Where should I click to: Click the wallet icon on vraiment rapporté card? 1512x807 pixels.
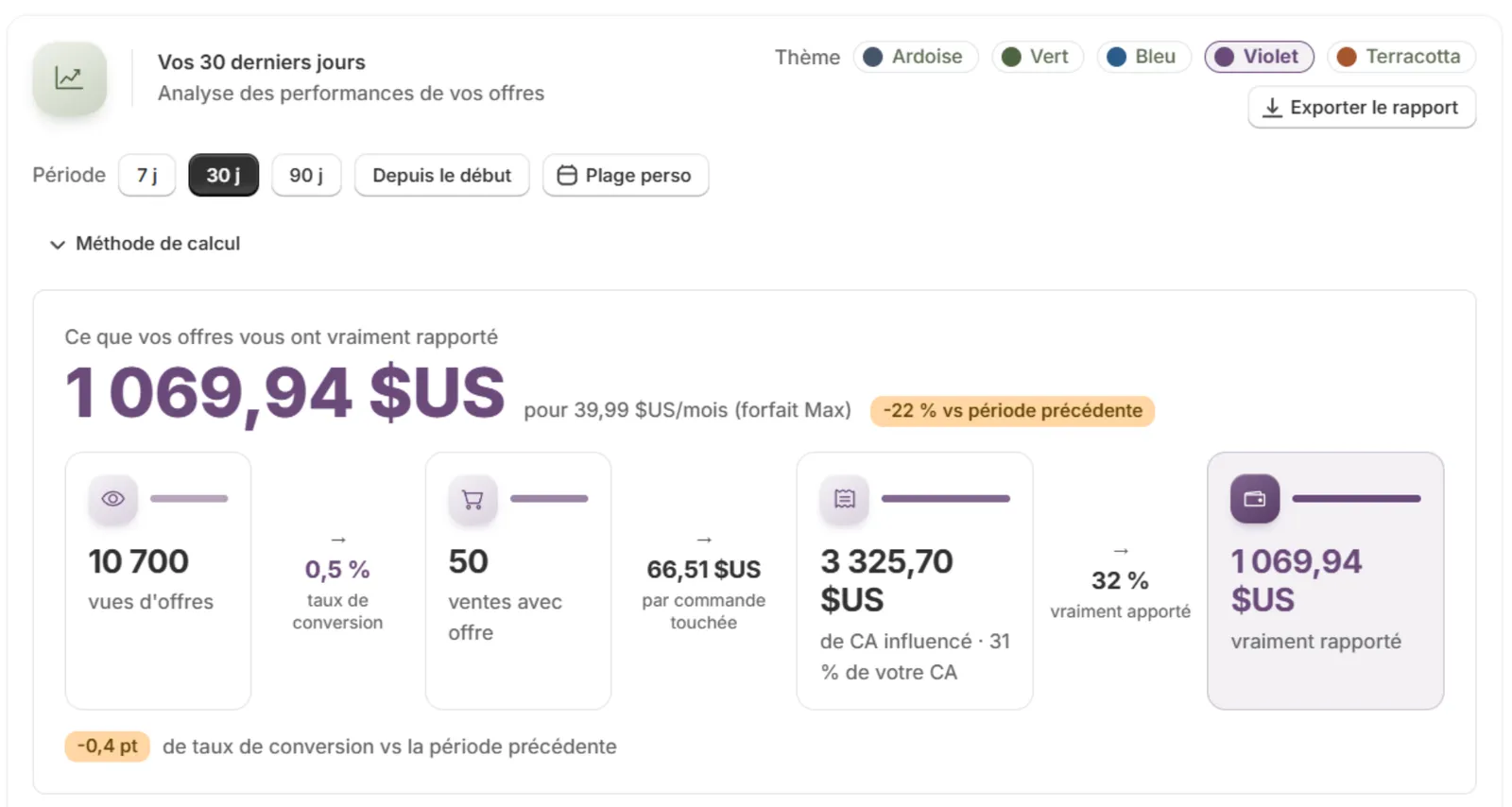(1255, 498)
